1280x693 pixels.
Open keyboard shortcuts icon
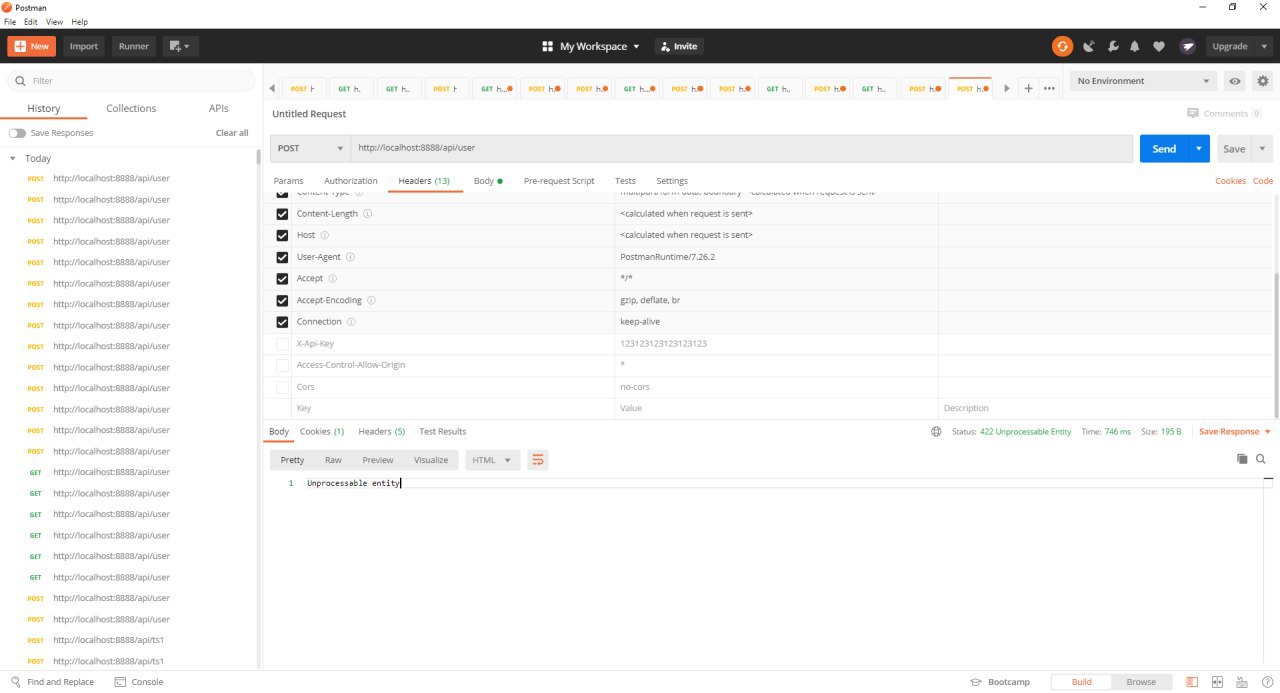[1240, 682]
